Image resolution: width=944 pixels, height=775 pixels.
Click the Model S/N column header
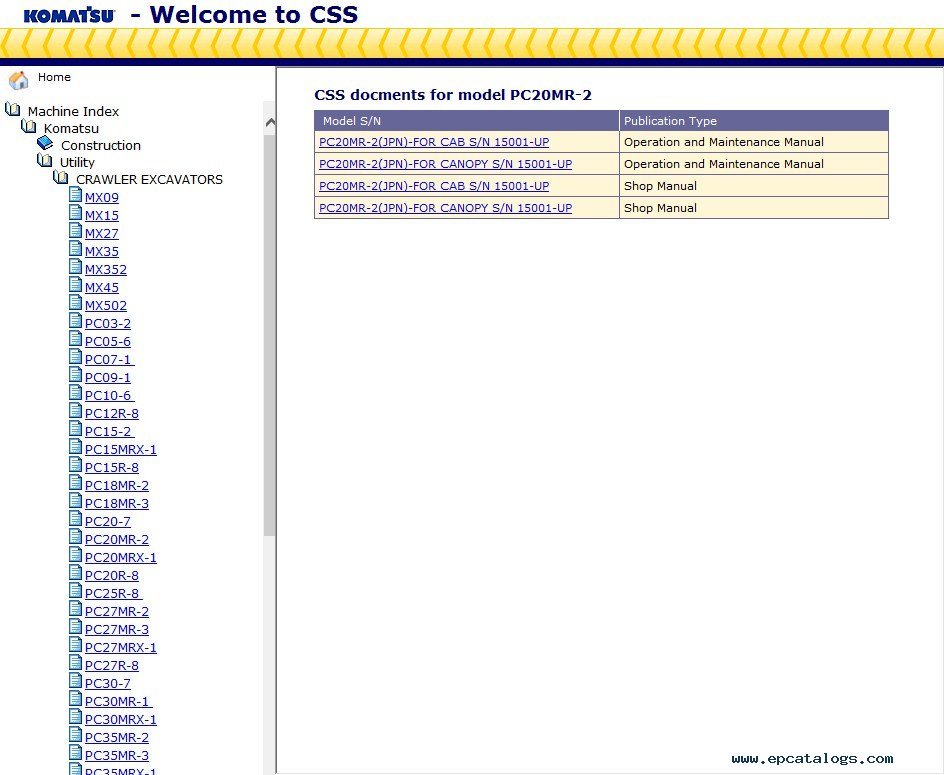click(x=467, y=120)
